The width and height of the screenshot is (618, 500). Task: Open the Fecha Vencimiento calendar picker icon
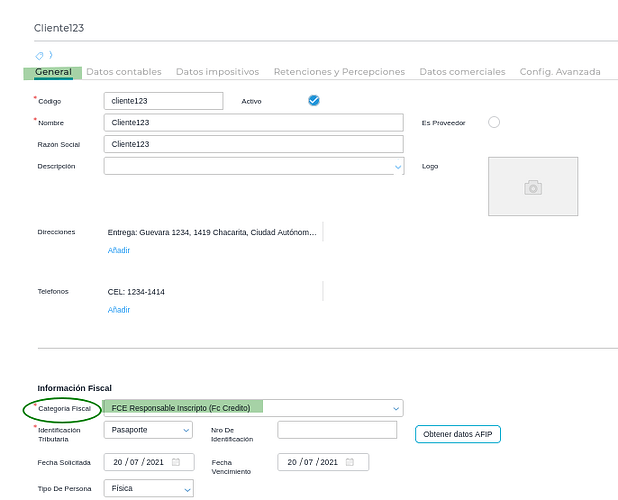tap(351, 462)
